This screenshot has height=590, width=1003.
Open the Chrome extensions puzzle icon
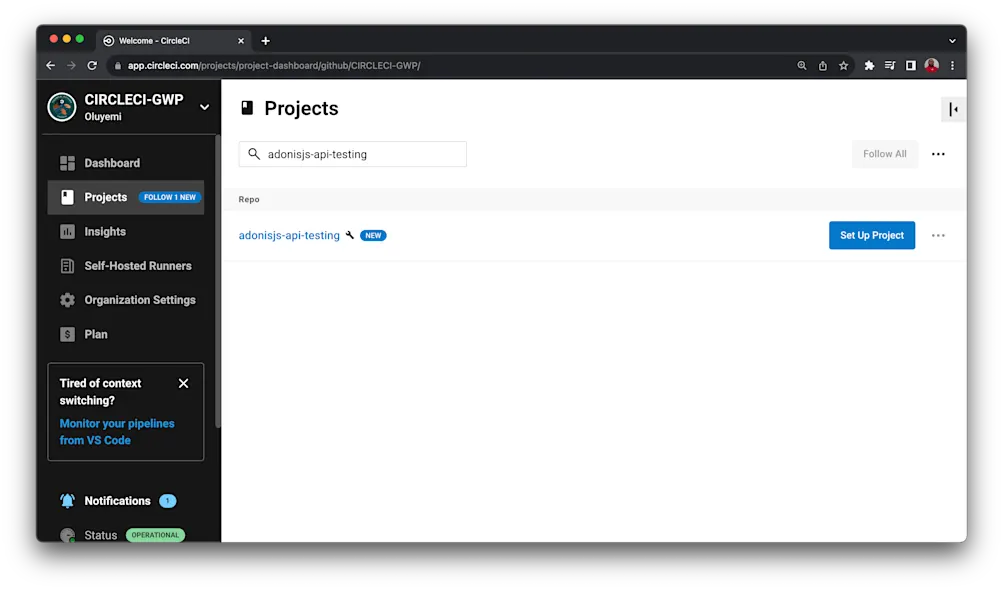tap(869, 64)
